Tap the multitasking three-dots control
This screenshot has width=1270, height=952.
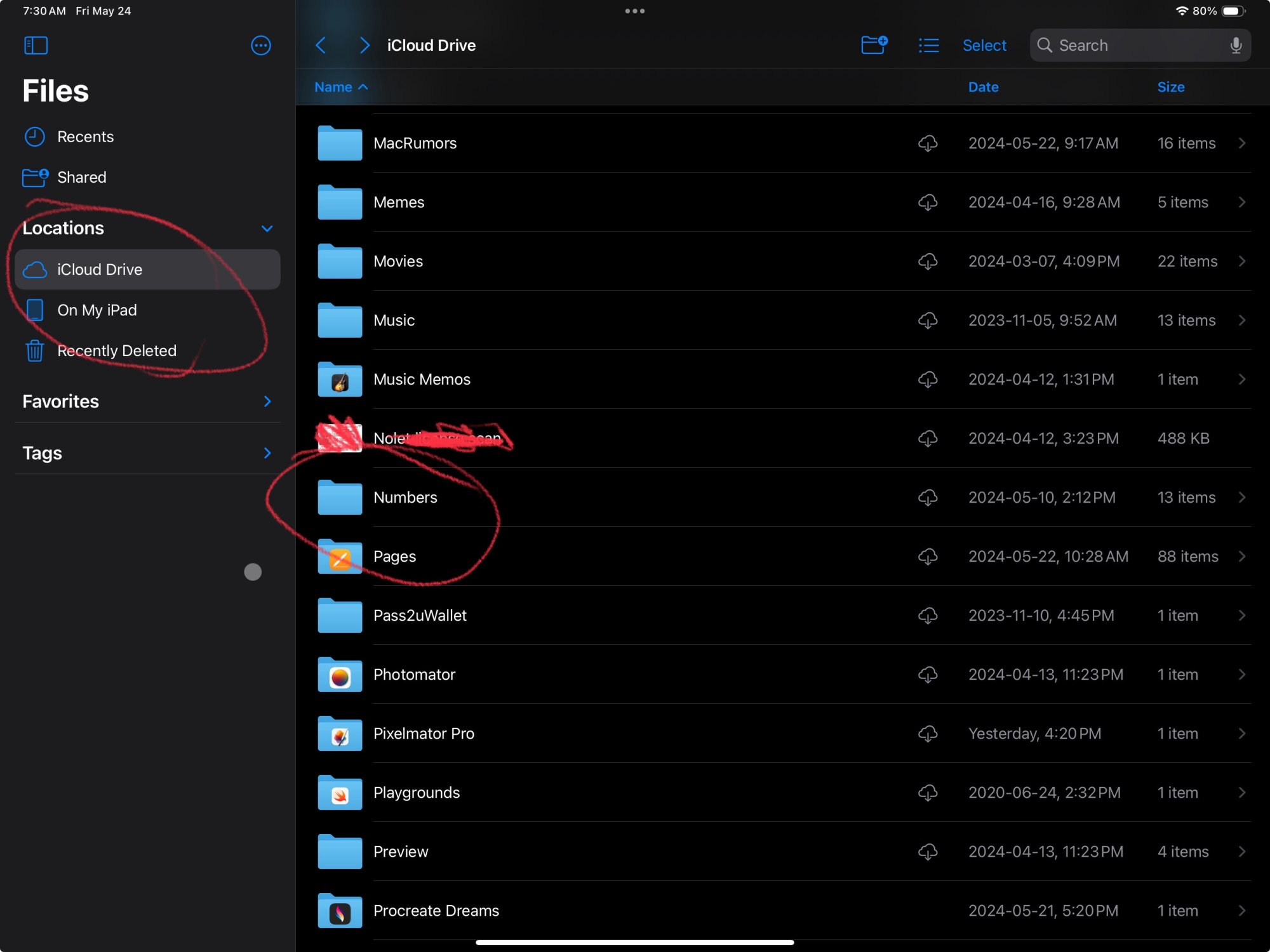(635, 11)
